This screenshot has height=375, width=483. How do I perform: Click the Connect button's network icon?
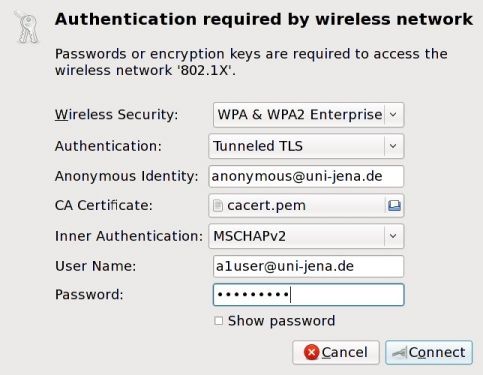[x=400, y=353]
